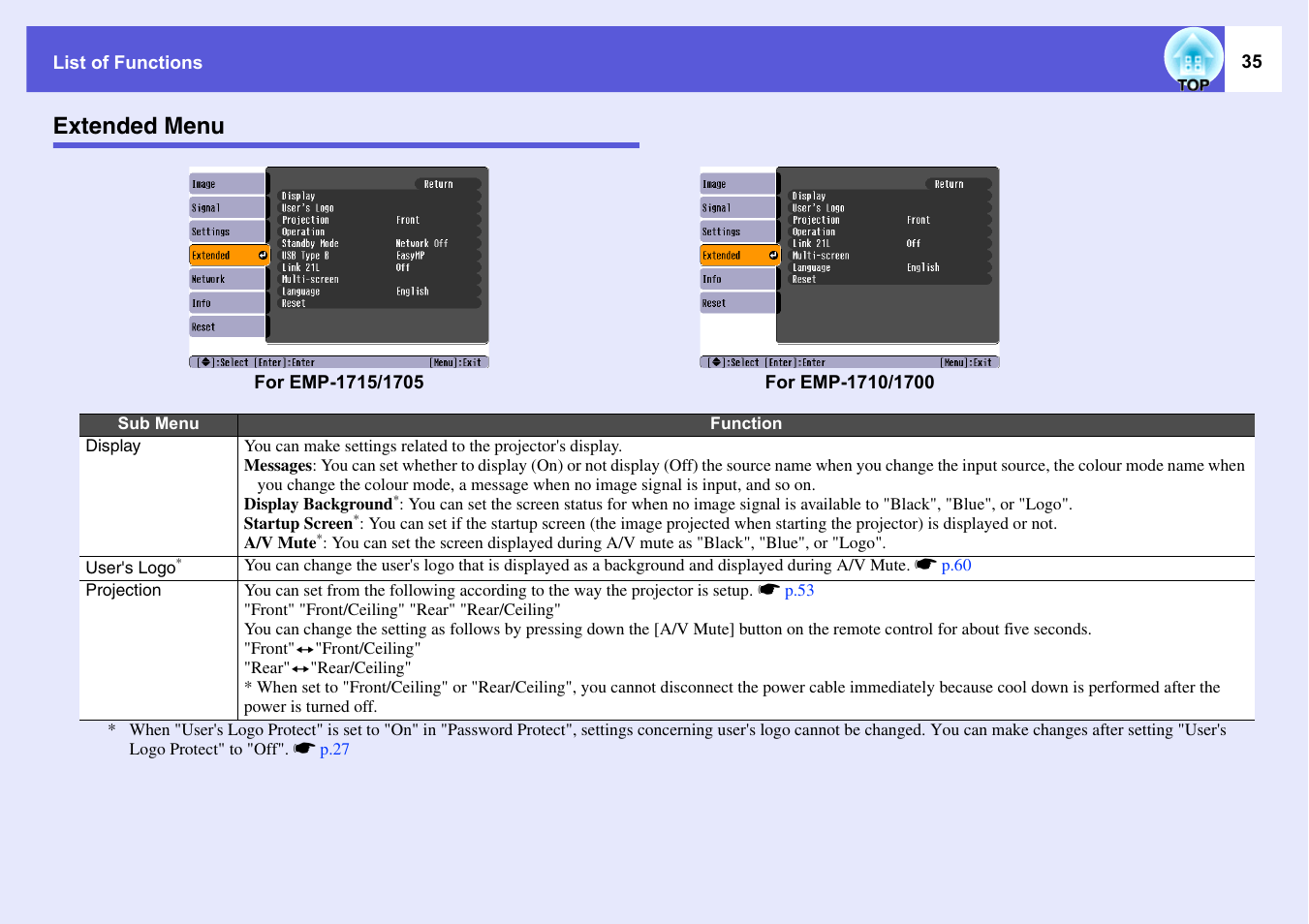Image resolution: width=1309 pixels, height=924 pixels.
Task: Click the 'Sub Menu' column header
Action: (158, 424)
